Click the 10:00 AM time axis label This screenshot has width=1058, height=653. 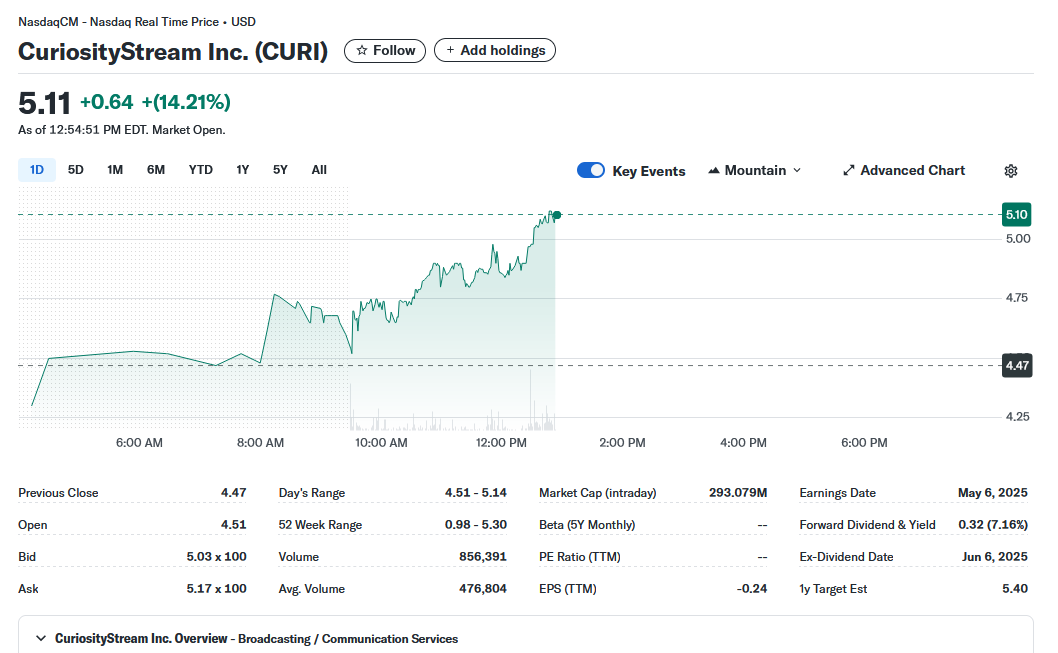pyautogui.click(x=381, y=443)
